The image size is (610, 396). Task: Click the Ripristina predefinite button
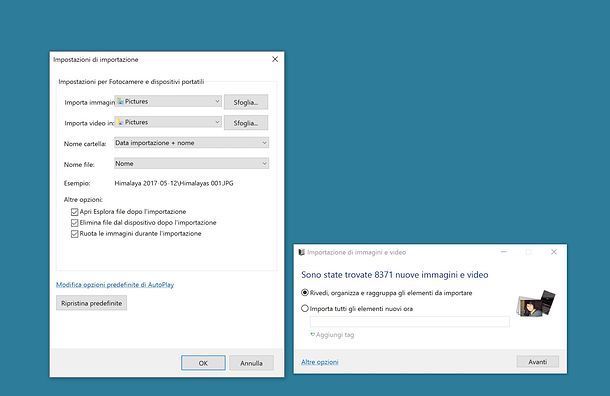[x=91, y=303]
